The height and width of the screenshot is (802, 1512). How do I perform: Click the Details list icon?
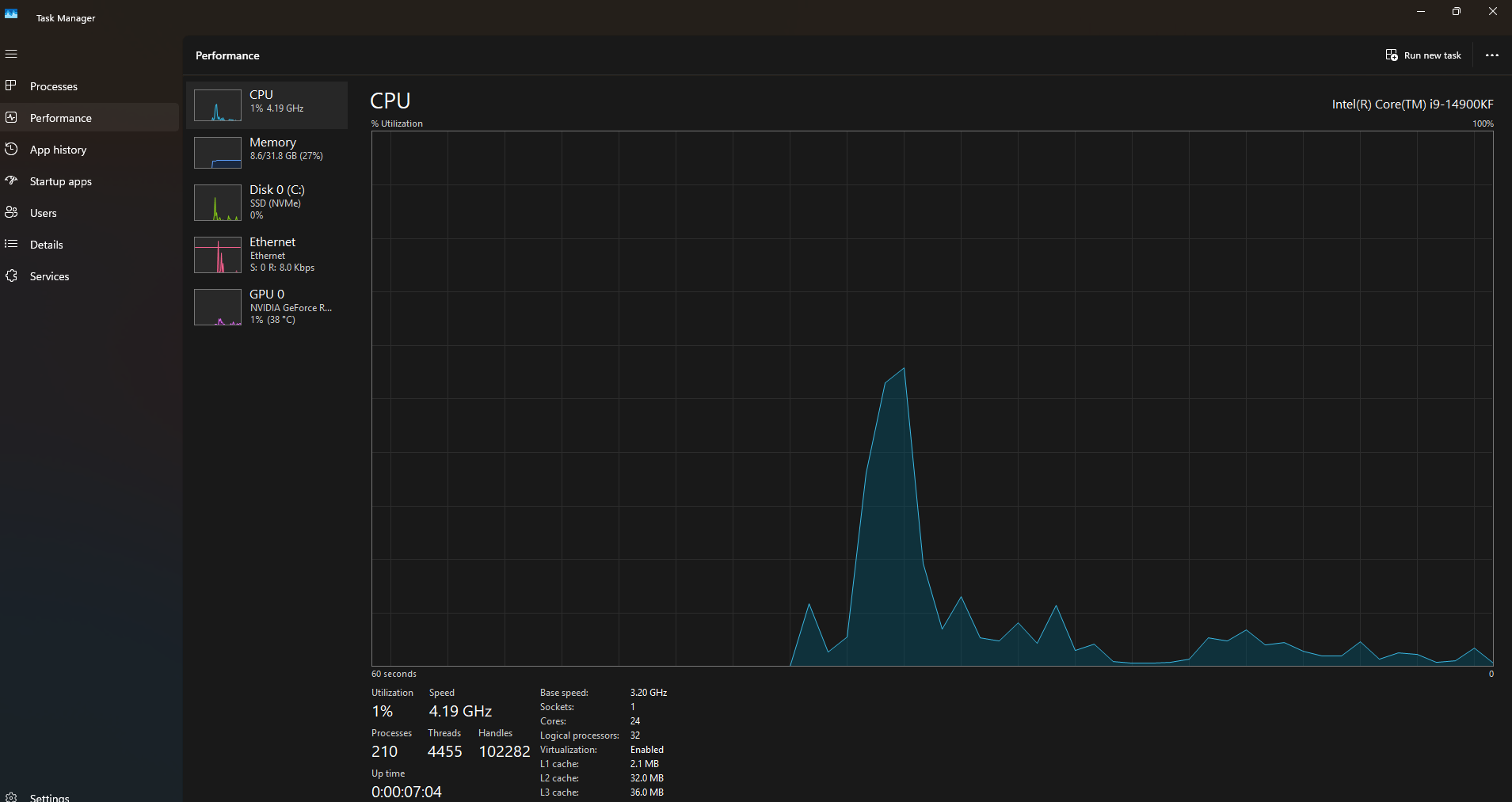(11, 244)
